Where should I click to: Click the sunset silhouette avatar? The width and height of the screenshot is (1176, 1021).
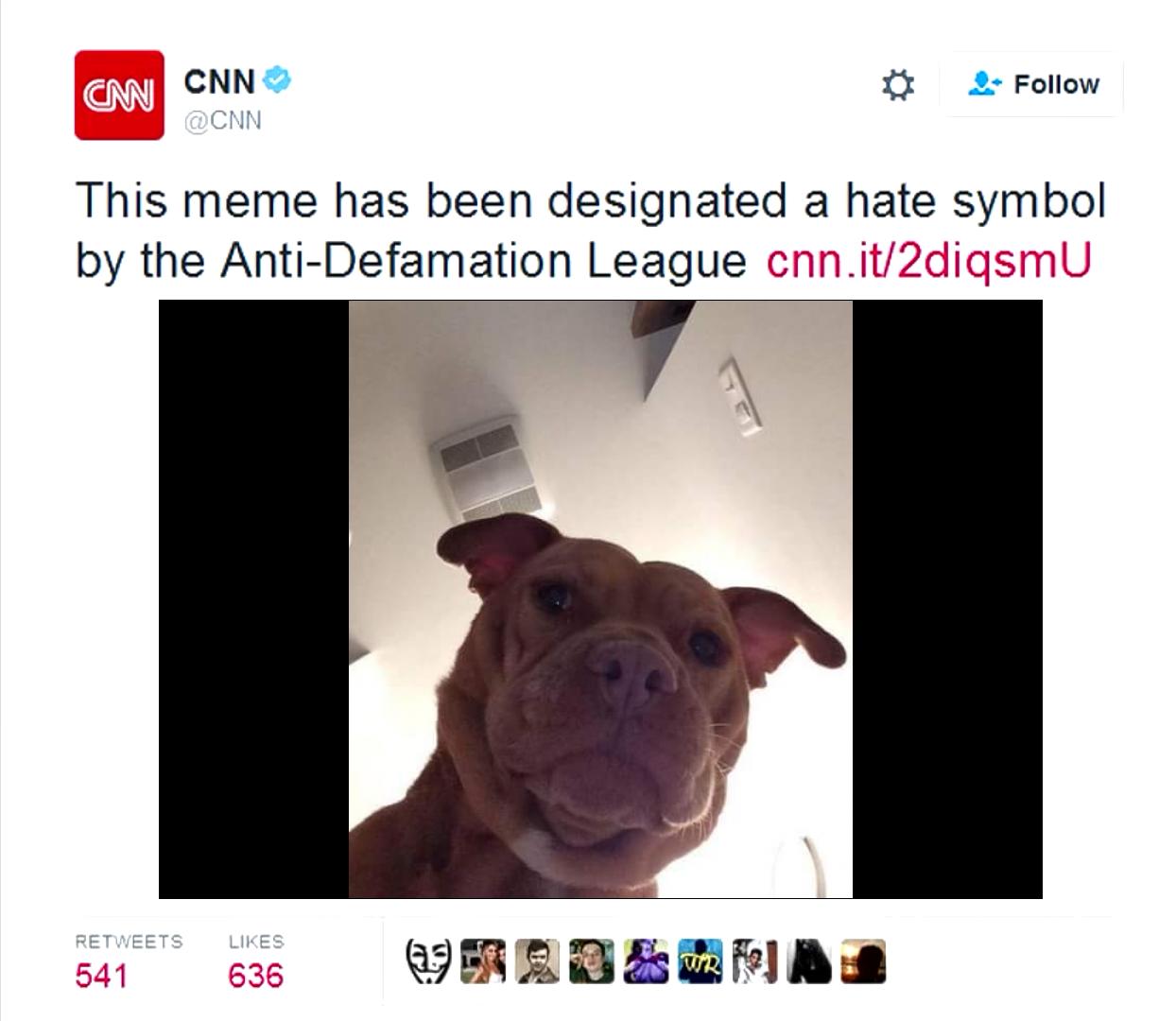point(864,961)
